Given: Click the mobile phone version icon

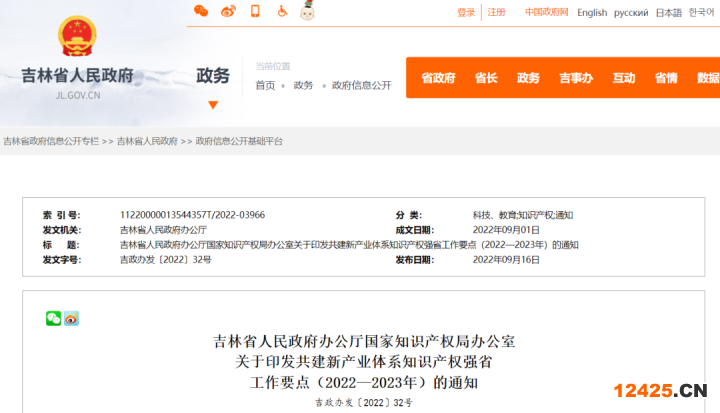Looking at the screenshot, I should click(255, 12).
